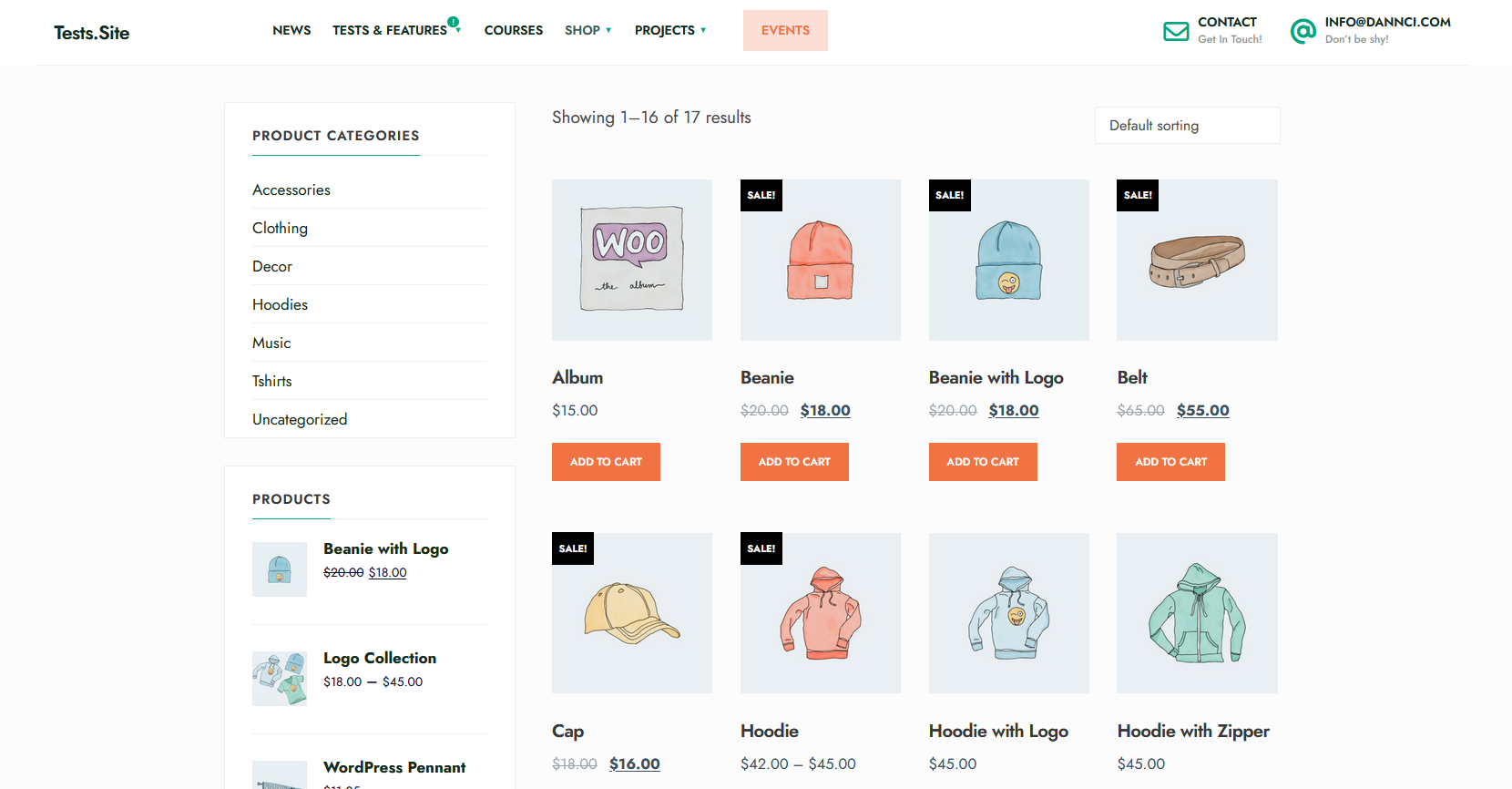
Task: Expand the Shop menu arrow
Action: click(x=608, y=31)
